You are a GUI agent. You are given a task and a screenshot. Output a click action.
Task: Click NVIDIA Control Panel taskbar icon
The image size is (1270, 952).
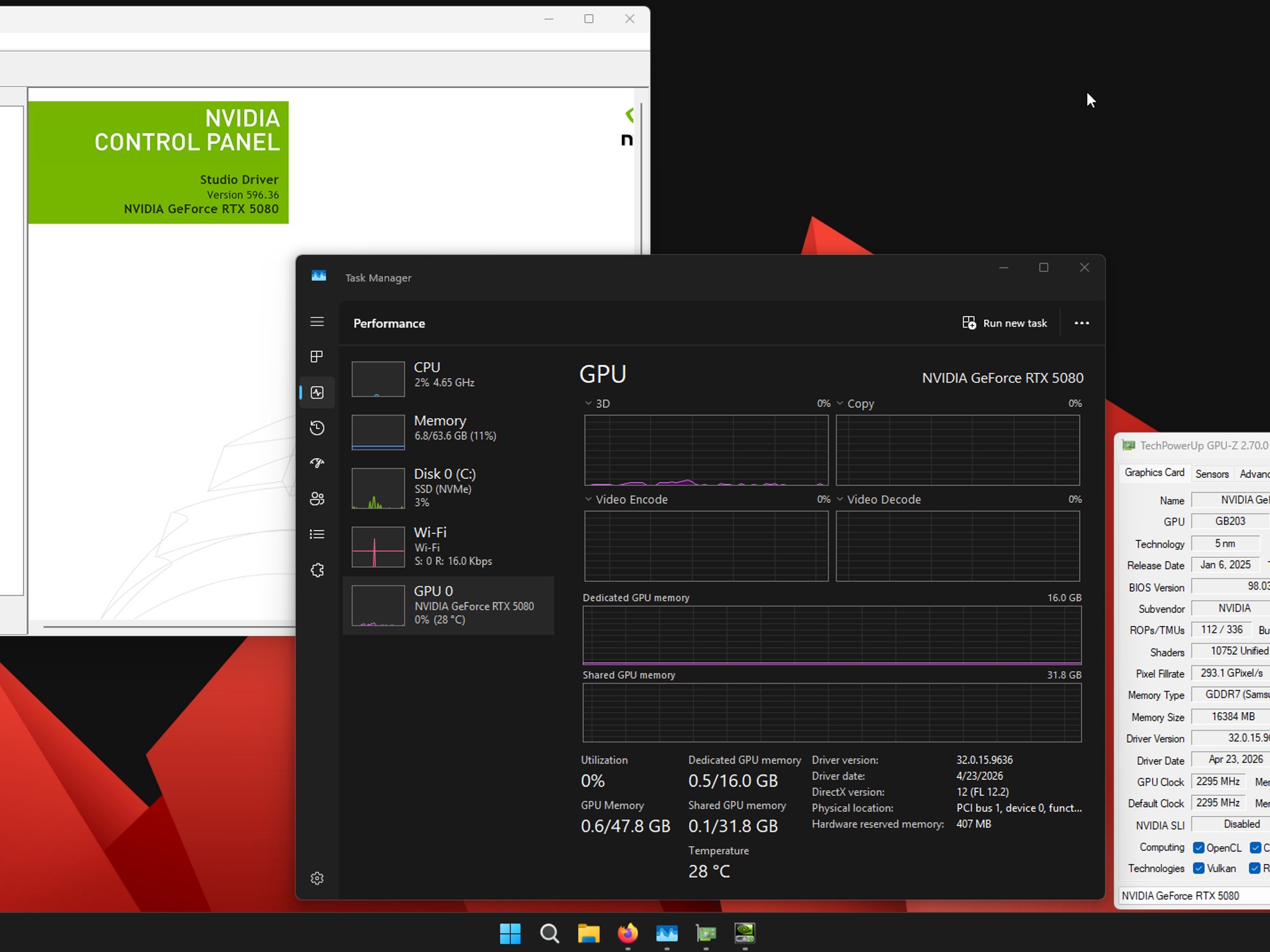pyautogui.click(x=745, y=933)
